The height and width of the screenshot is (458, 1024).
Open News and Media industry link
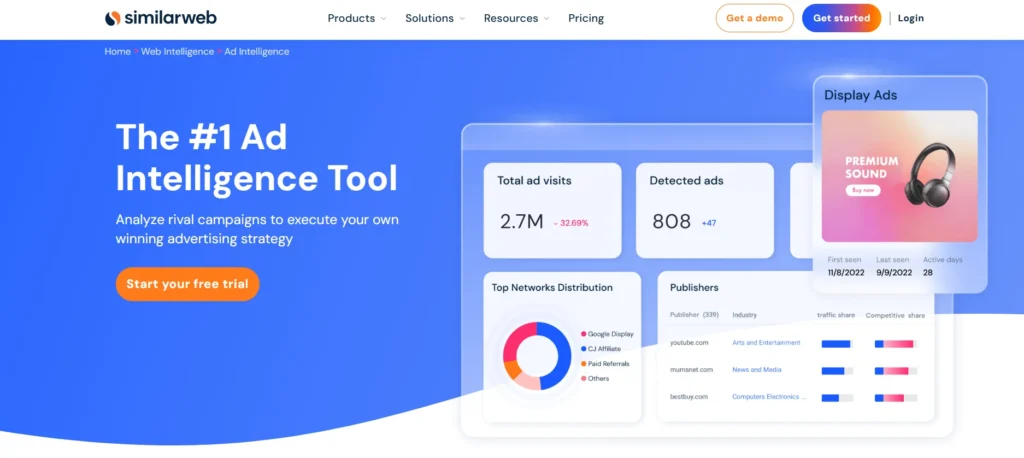coord(756,370)
